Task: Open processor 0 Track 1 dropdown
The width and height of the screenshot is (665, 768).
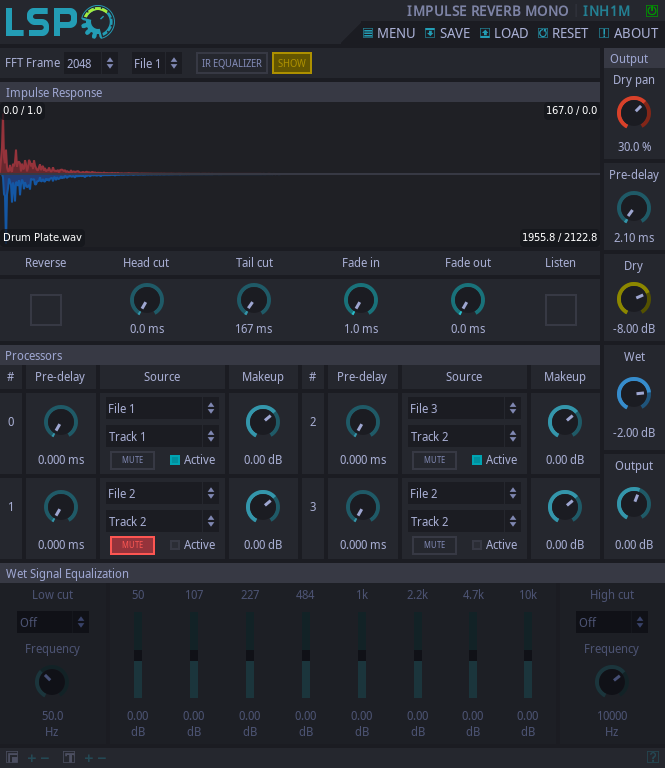Action: pyautogui.click(x=162, y=436)
